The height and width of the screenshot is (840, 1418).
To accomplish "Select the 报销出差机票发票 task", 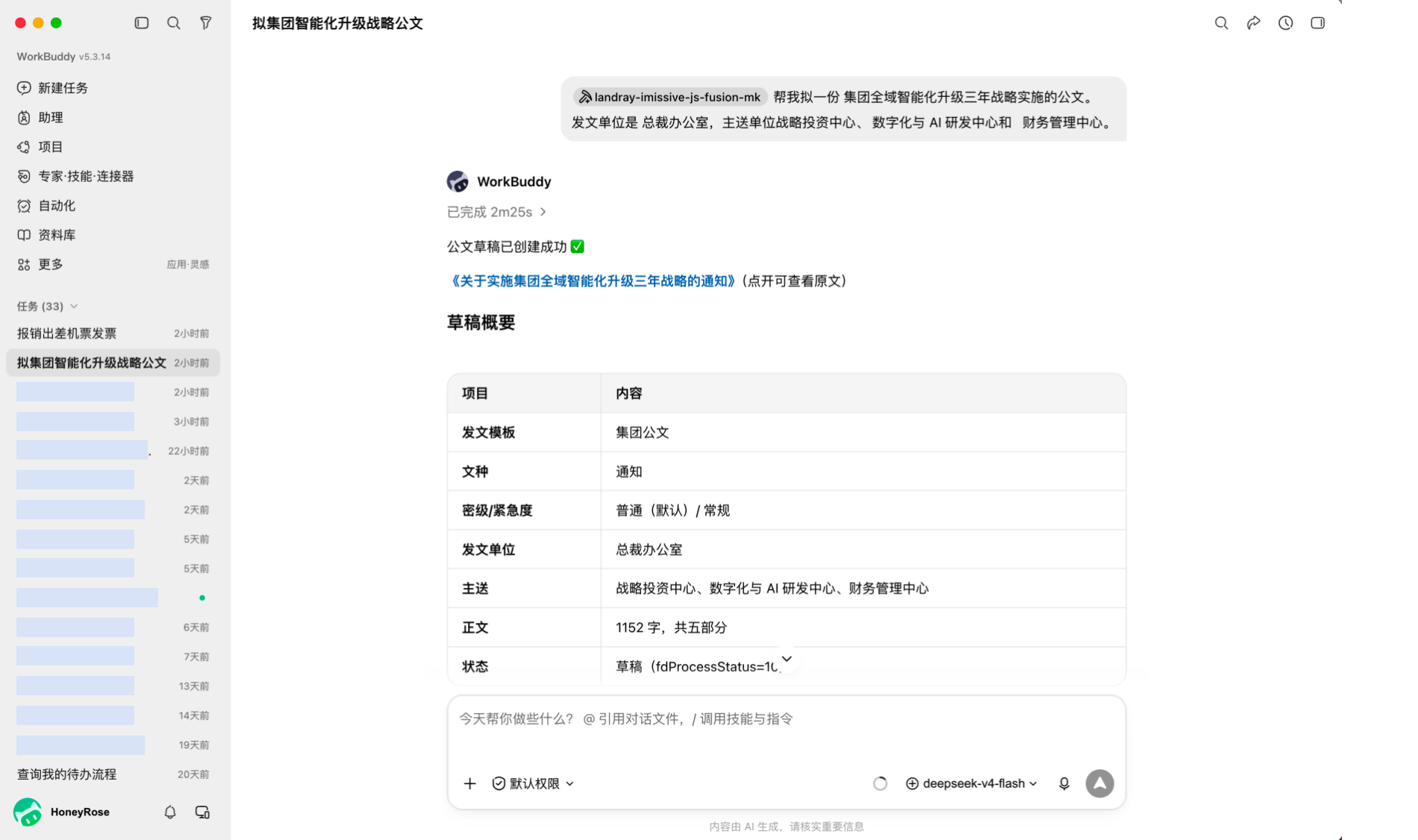I will pyautogui.click(x=113, y=333).
